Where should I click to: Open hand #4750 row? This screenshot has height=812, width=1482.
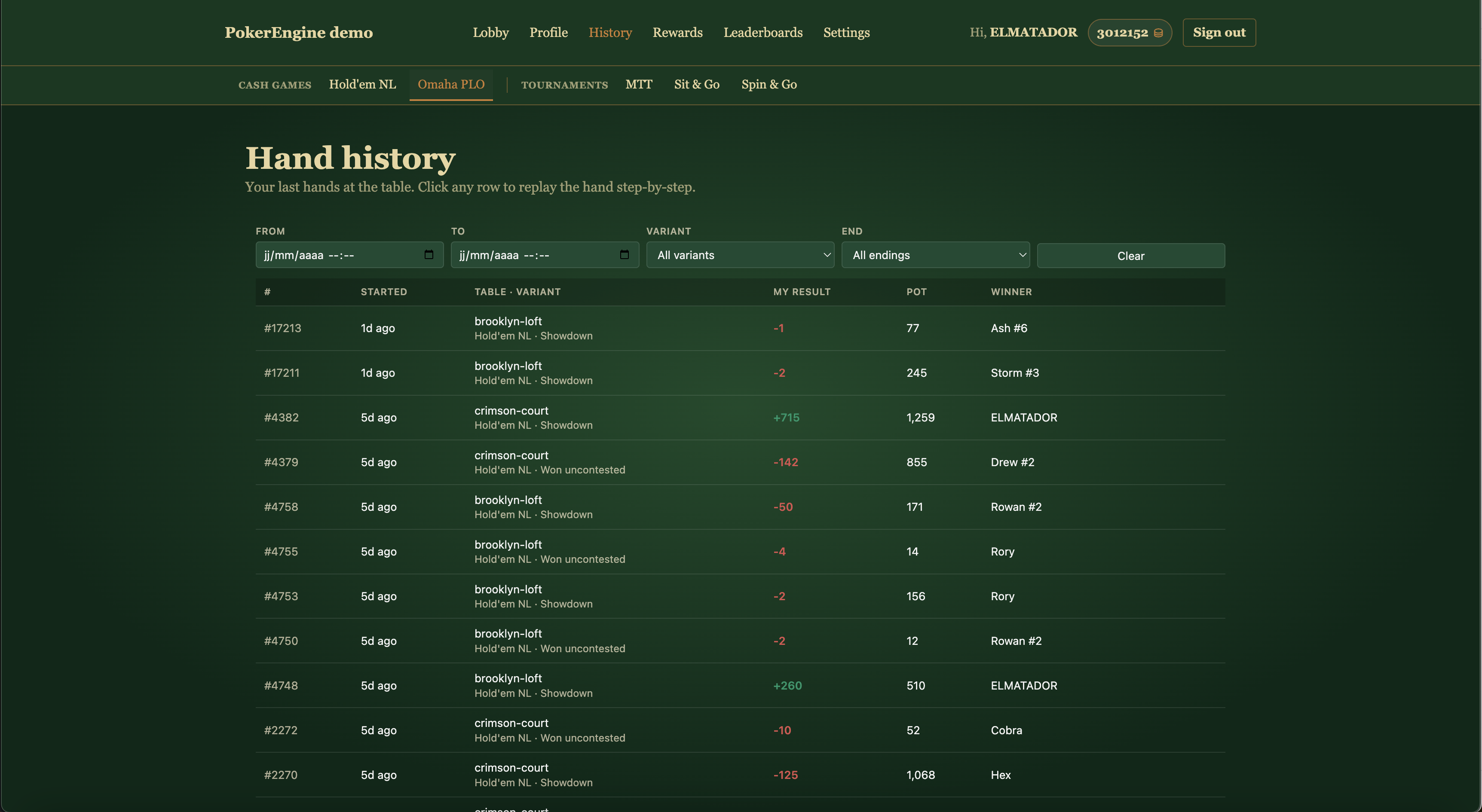(x=740, y=641)
